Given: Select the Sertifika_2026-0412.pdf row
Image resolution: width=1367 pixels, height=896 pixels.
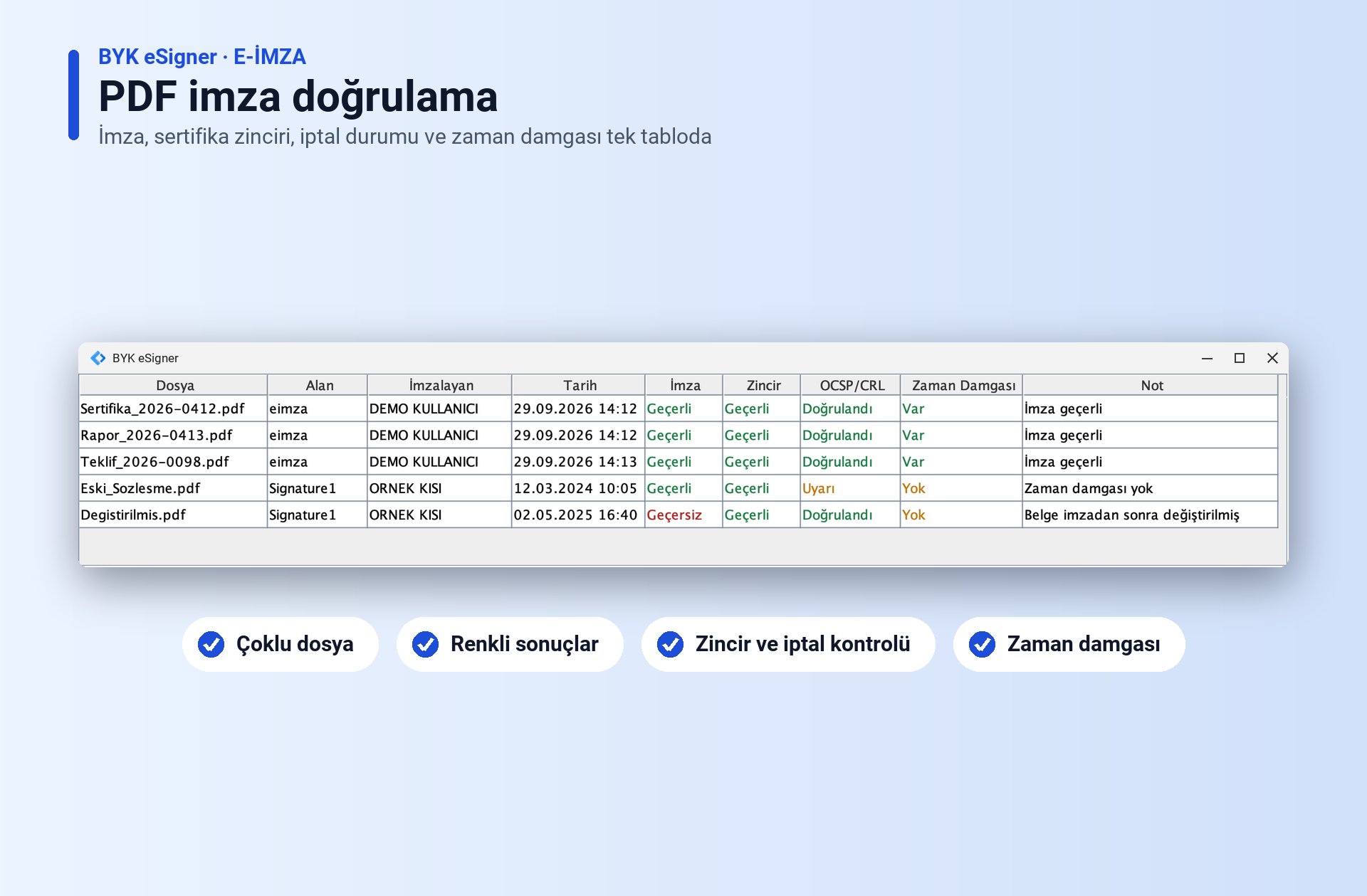Looking at the screenshot, I should coord(679,409).
